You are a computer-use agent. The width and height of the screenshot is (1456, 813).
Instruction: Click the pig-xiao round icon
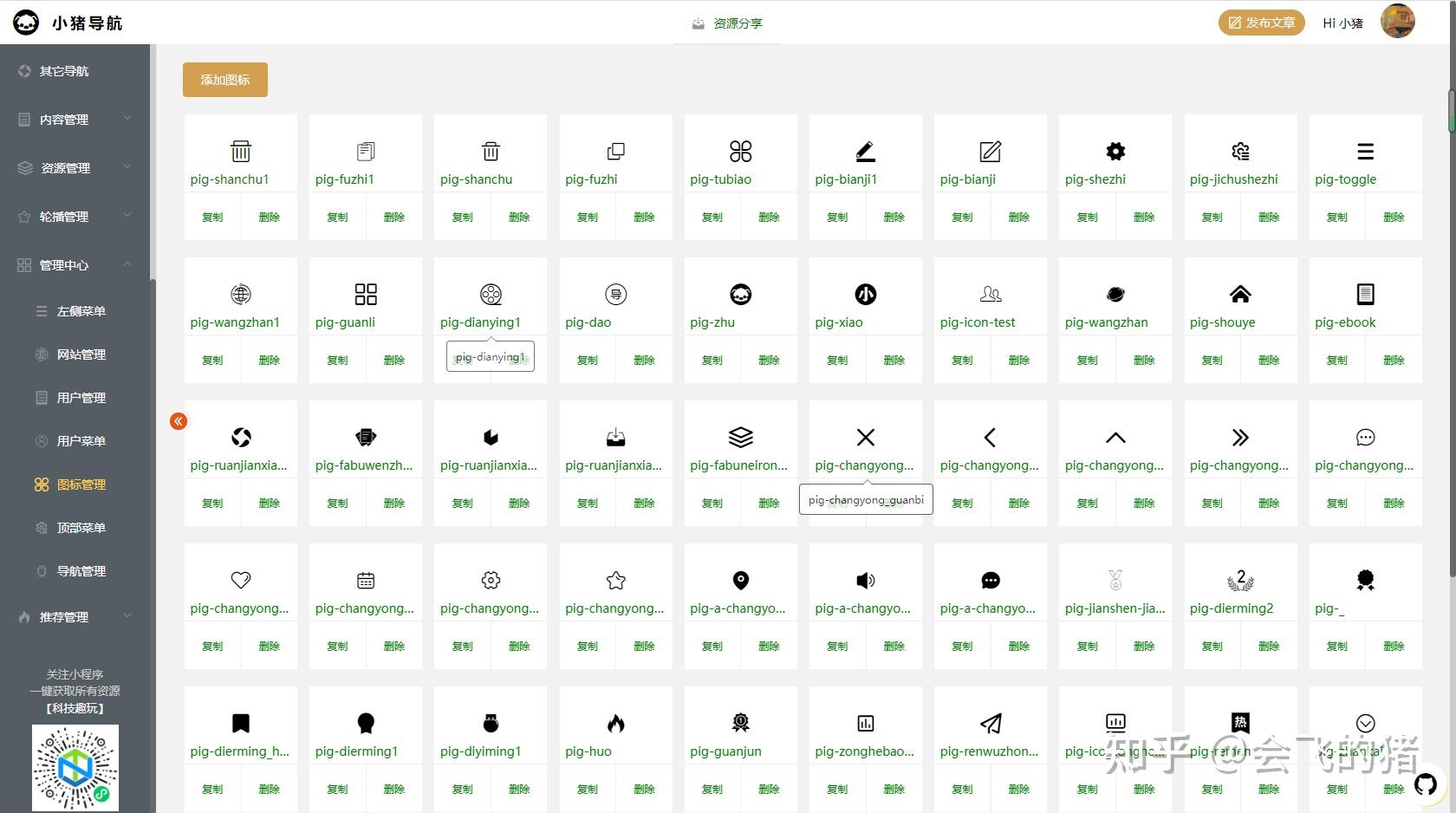(x=866, y=295)
